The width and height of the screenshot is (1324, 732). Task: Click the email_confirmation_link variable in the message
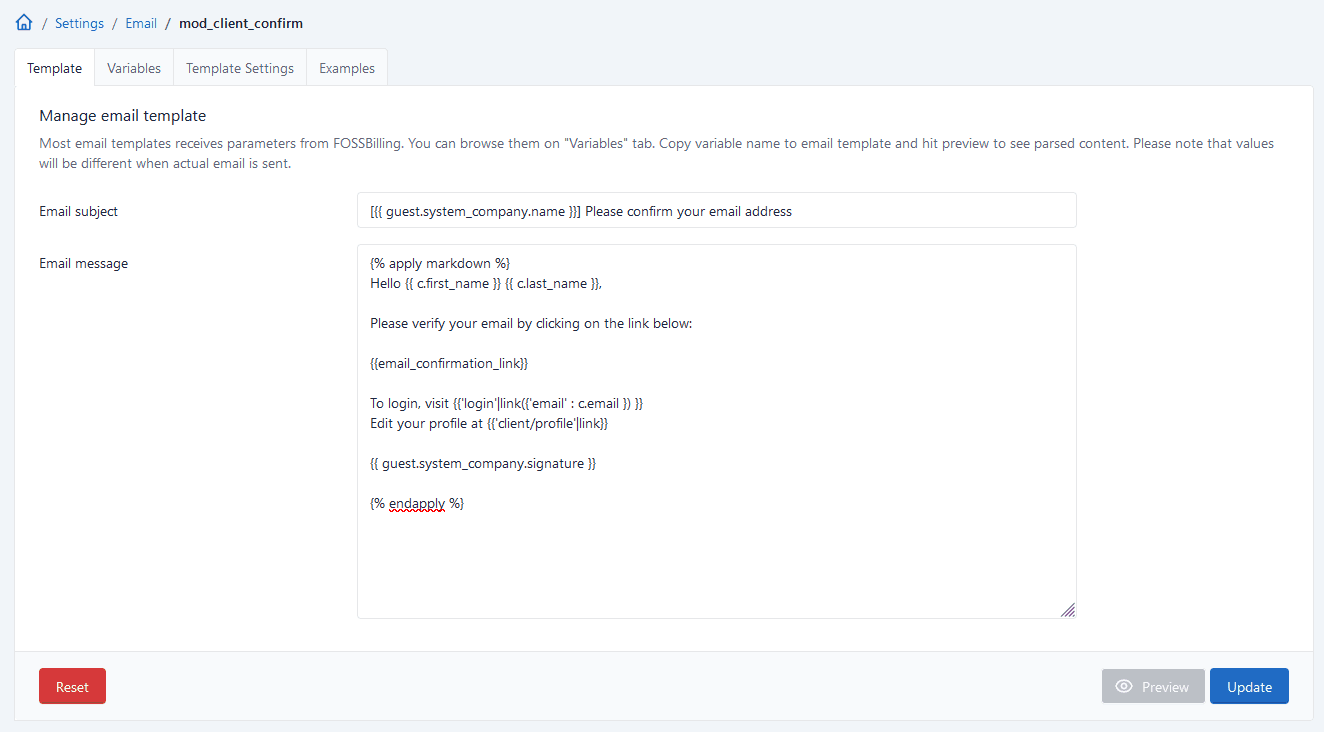point(448,362)
